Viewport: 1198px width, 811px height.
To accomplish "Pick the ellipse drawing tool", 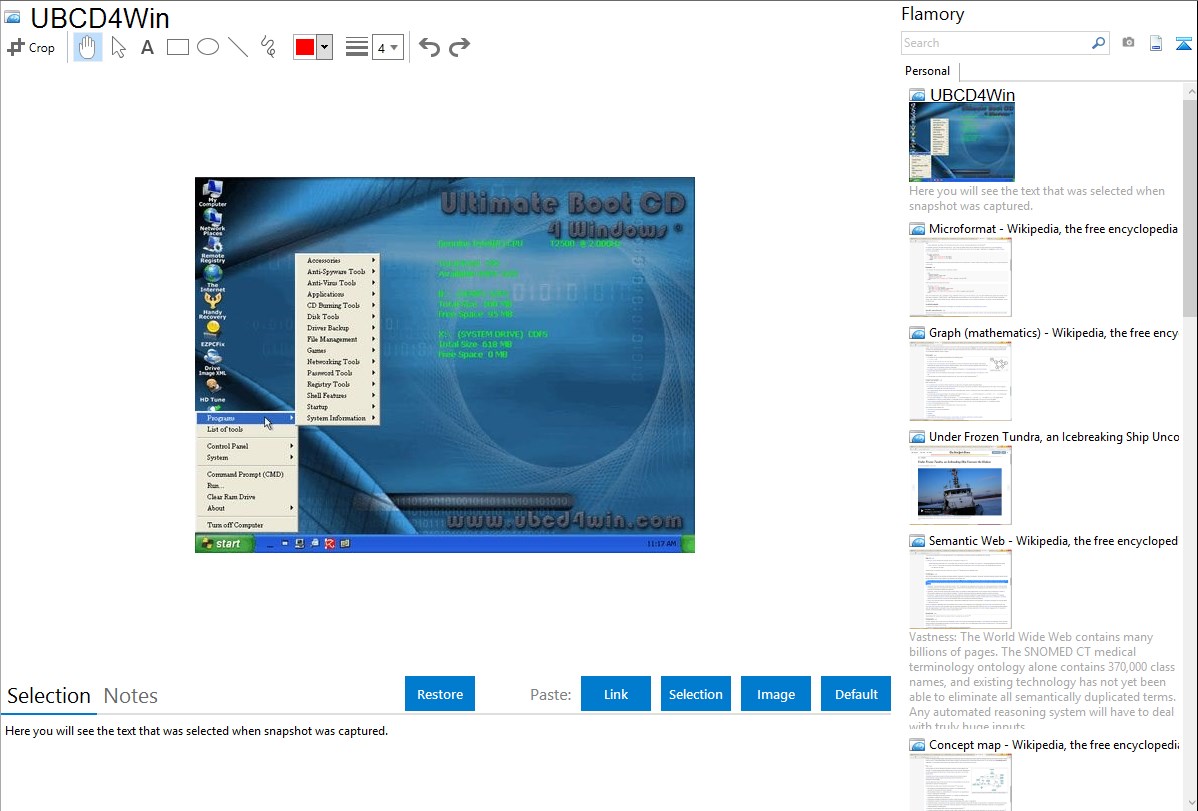I will 208,47.
